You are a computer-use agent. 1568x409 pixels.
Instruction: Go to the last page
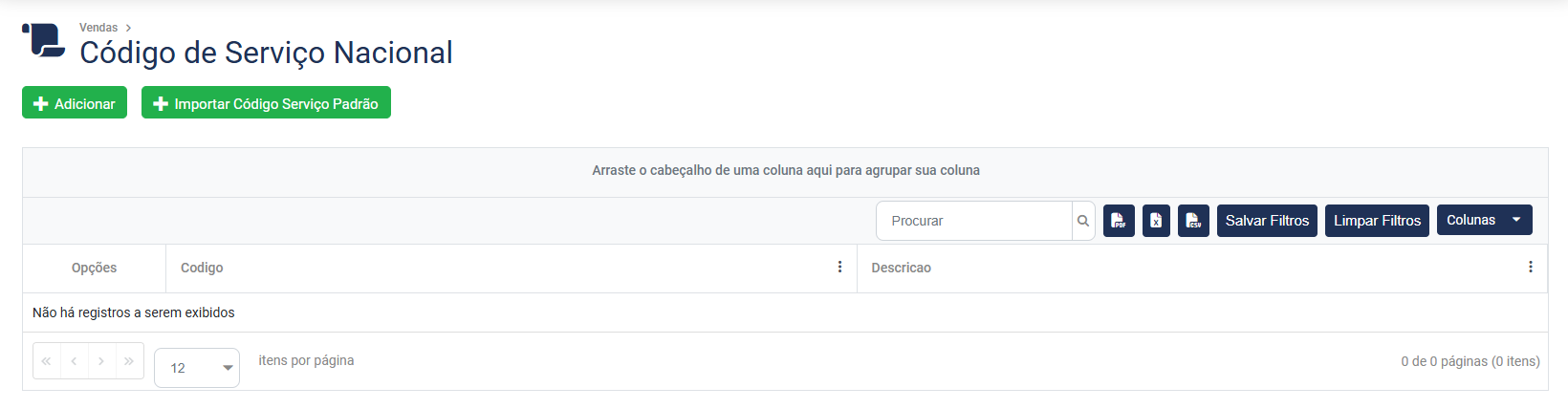pyautogui.click(x=129, y=361)
